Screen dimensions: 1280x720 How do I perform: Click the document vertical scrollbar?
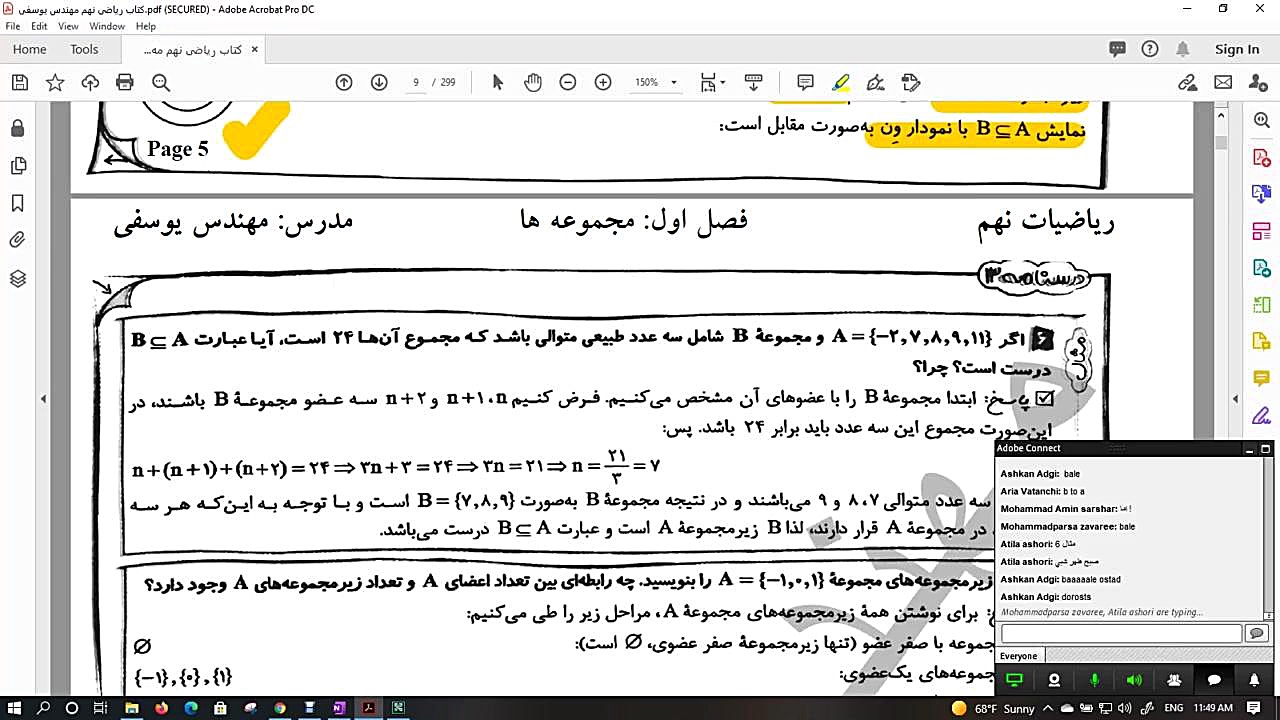(1221, 400)
